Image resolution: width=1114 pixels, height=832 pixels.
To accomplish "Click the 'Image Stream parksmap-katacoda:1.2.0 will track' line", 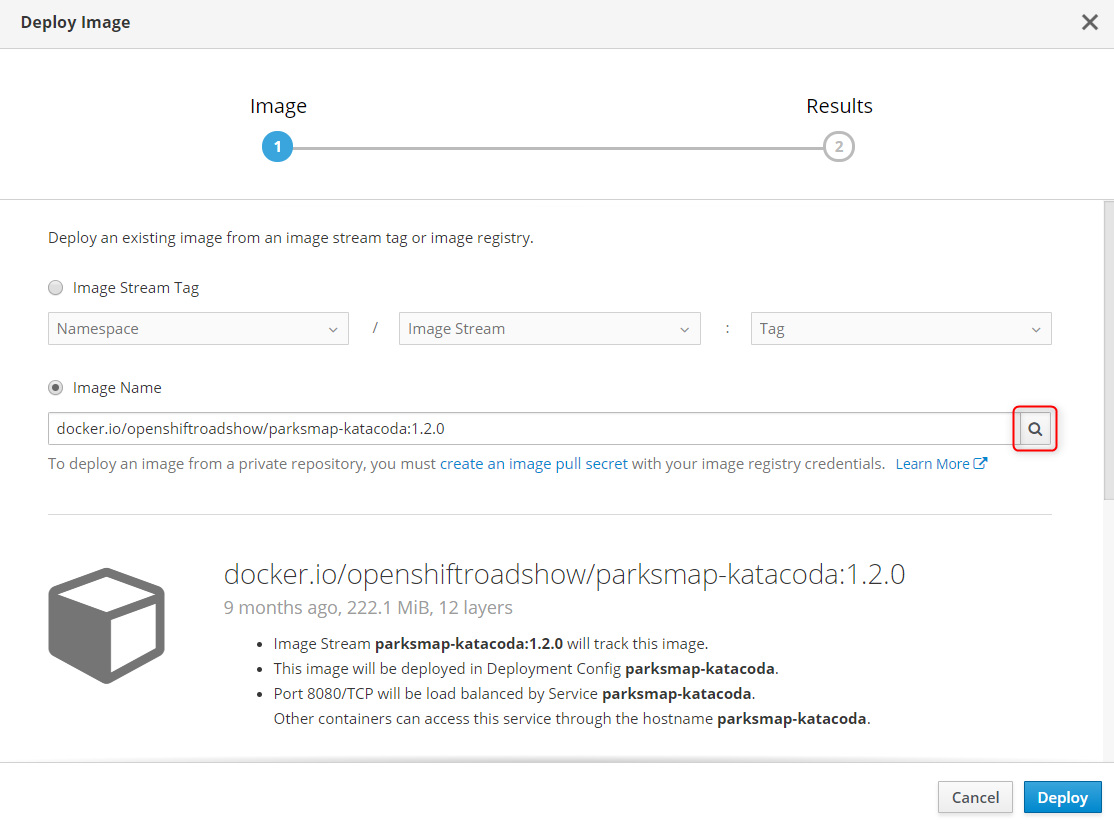I will pos(491,644).
